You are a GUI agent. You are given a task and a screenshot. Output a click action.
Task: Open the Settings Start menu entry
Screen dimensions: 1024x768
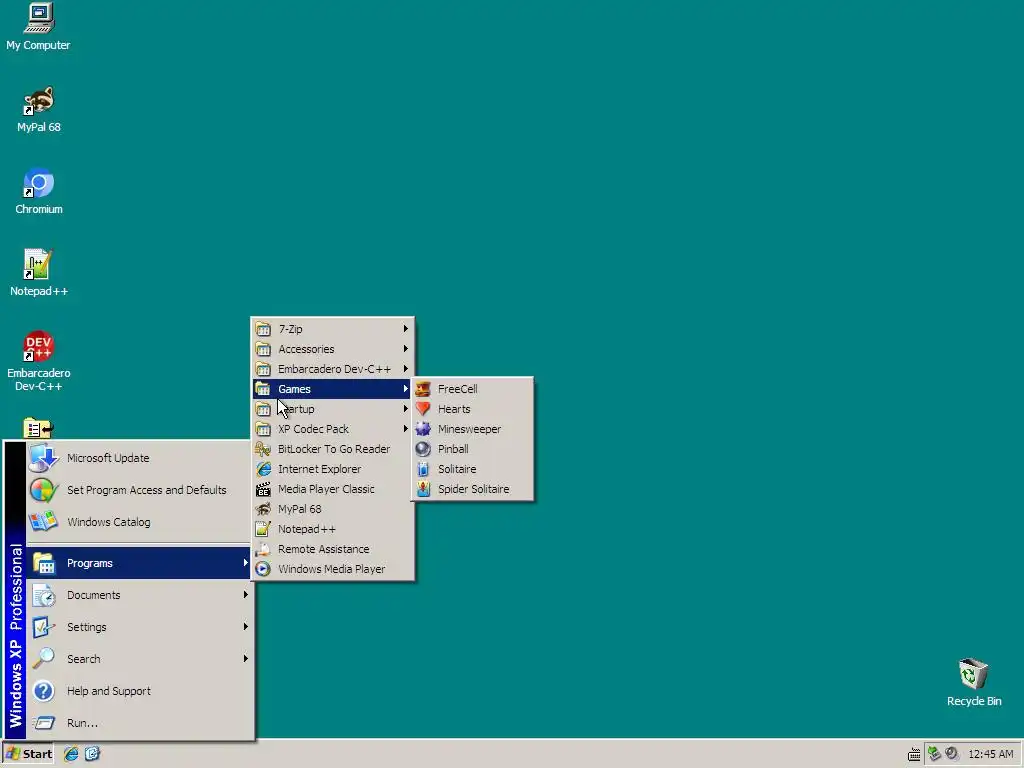pyautogui.click(x=138, y=627)
